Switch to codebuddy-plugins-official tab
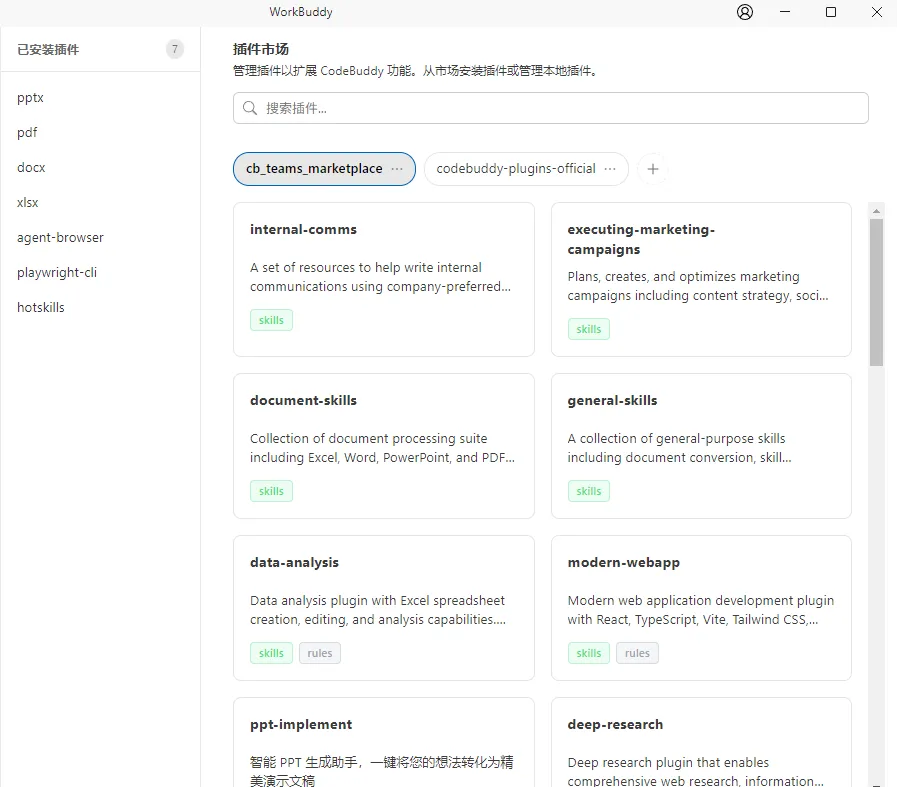This screenshot has width=897, height=787. [x=526, y=169]
